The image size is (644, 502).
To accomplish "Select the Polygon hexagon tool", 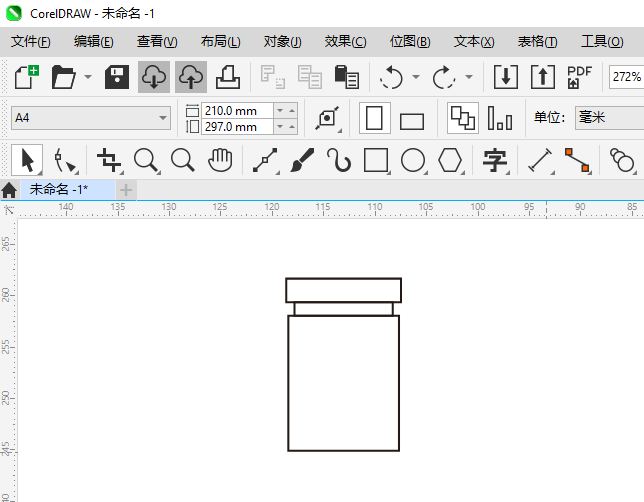I will tap(450, 160).
